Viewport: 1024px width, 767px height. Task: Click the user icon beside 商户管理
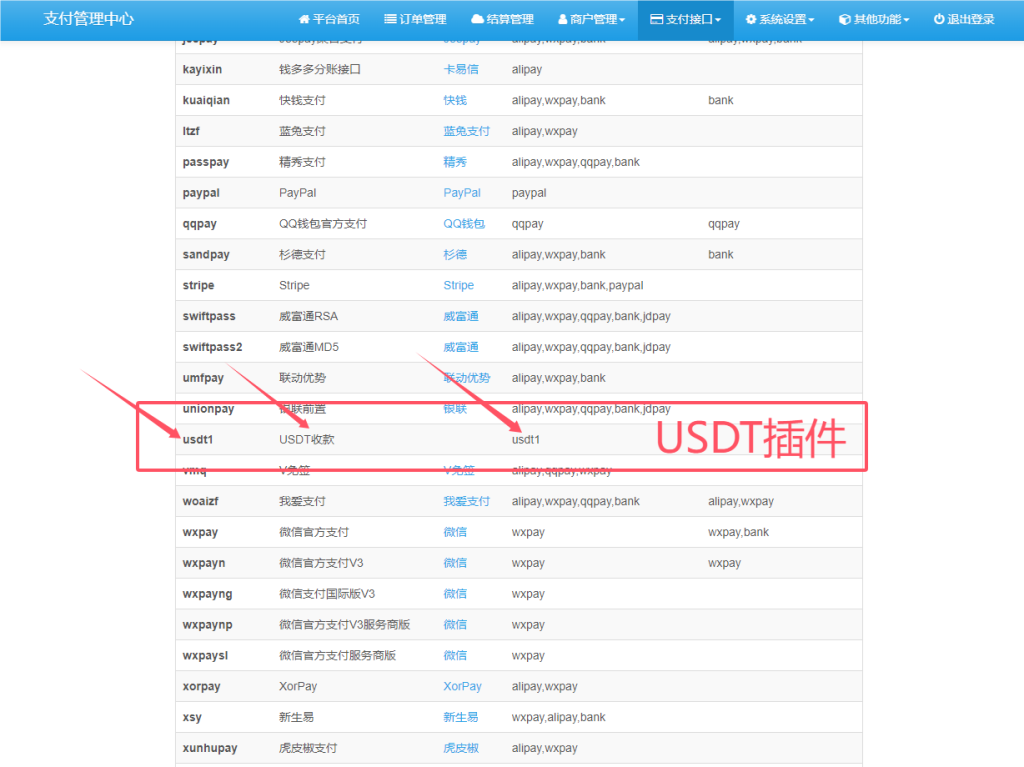[562, 19]
